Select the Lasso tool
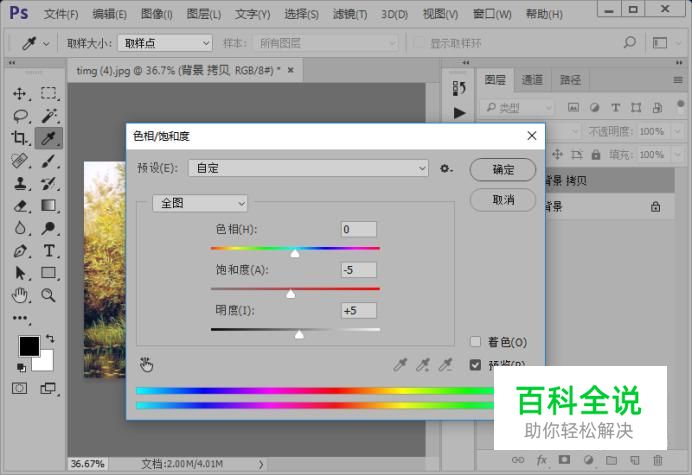 coord(20,116)
